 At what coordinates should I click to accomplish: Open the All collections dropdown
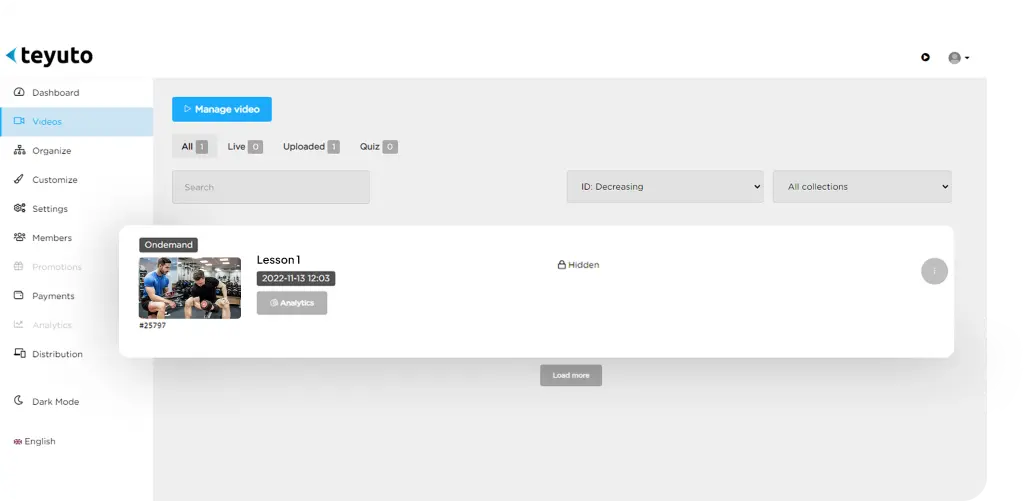pyautogui.click(x=862, y=187)
